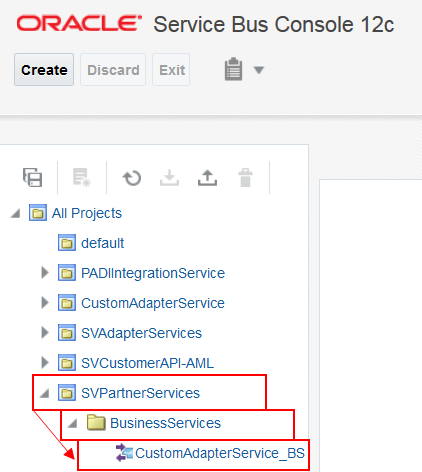Click the import download icon
The height and width of the screenshot is (472, 422).
169,177
